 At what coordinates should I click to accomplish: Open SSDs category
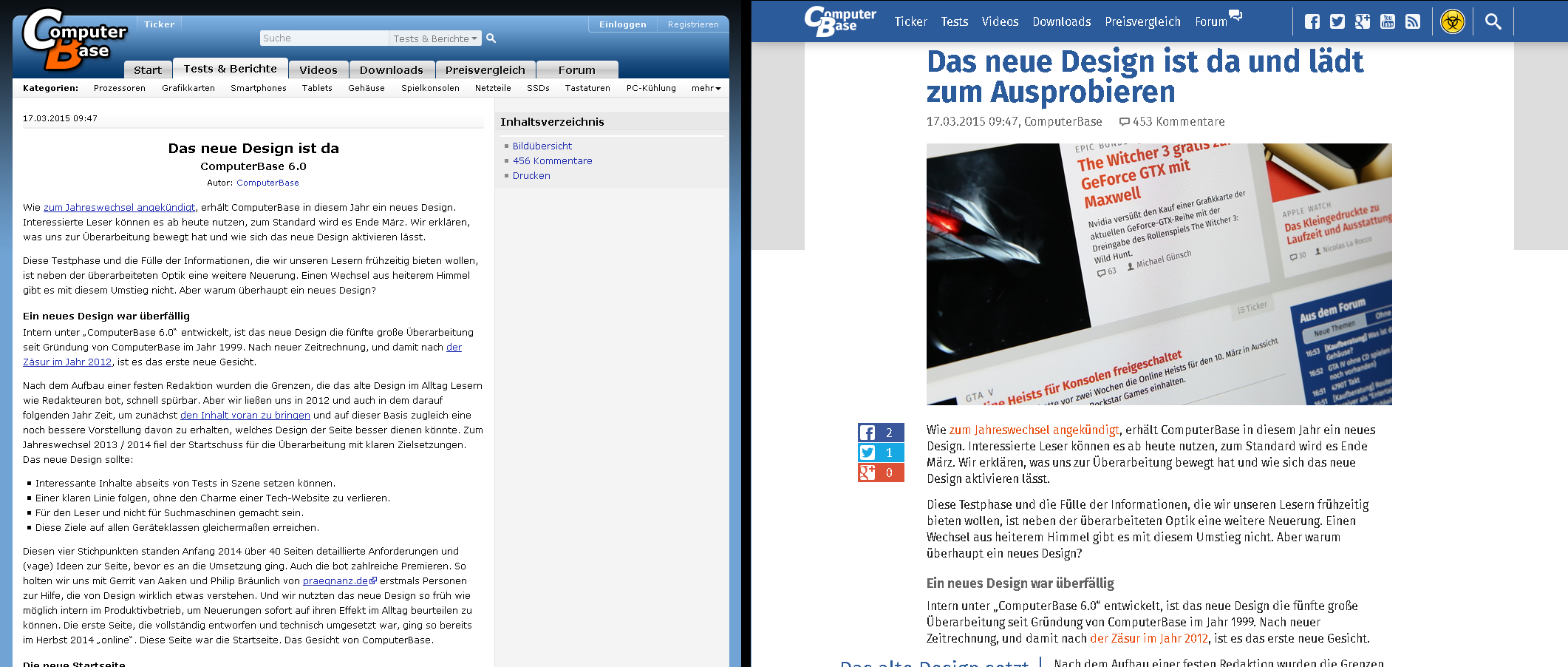(538, 88)
